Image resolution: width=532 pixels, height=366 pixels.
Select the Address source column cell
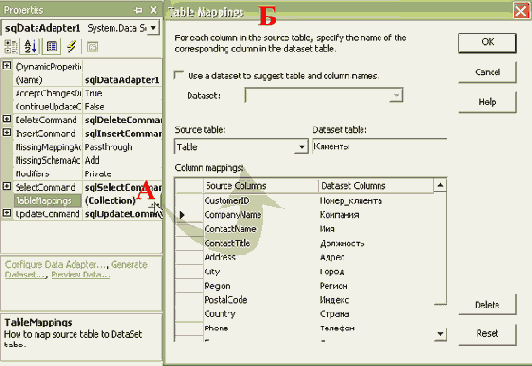tap(261, 257)
